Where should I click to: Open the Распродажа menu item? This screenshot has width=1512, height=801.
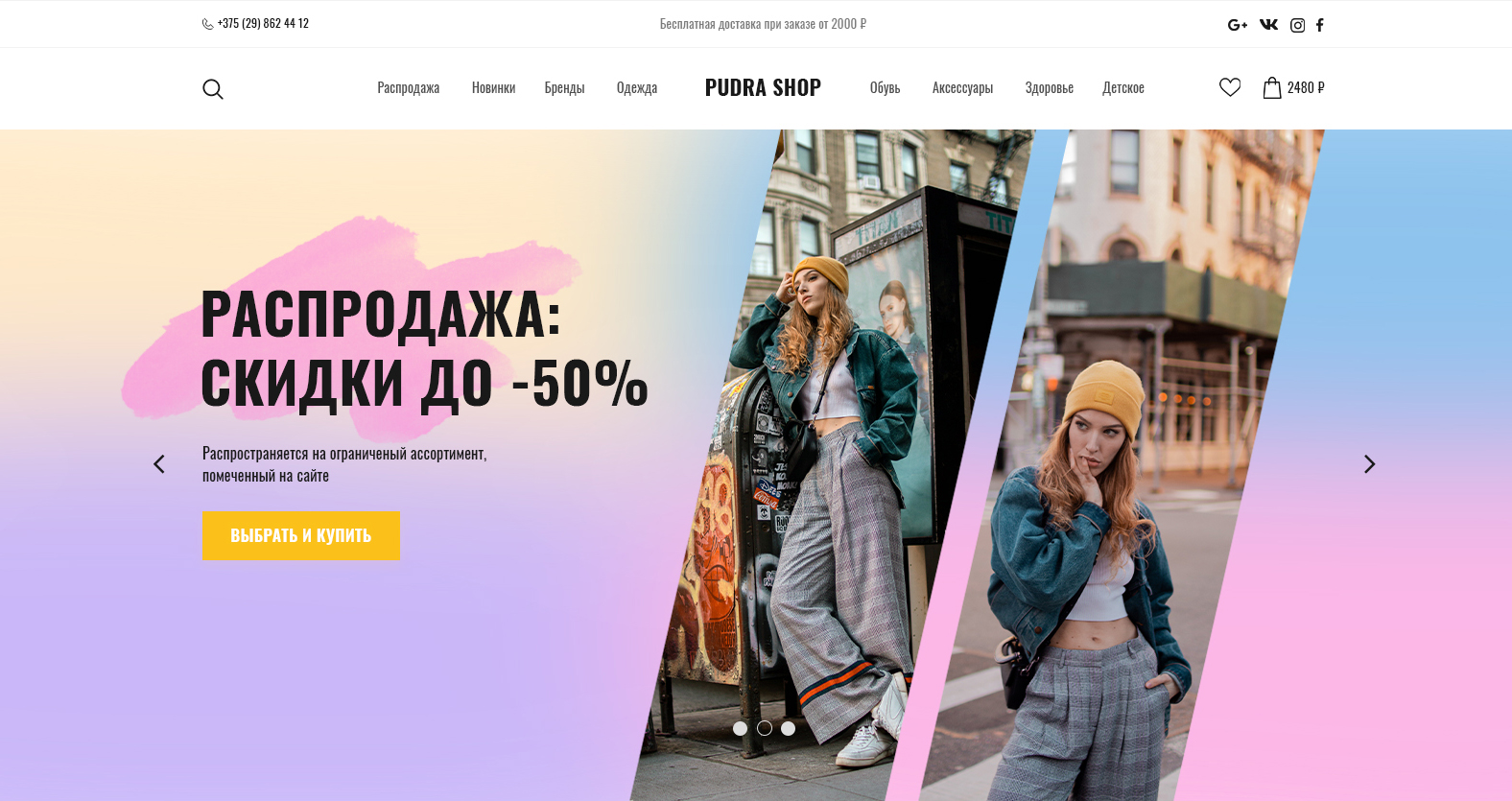pyautogui.click(x=409, y=87)
